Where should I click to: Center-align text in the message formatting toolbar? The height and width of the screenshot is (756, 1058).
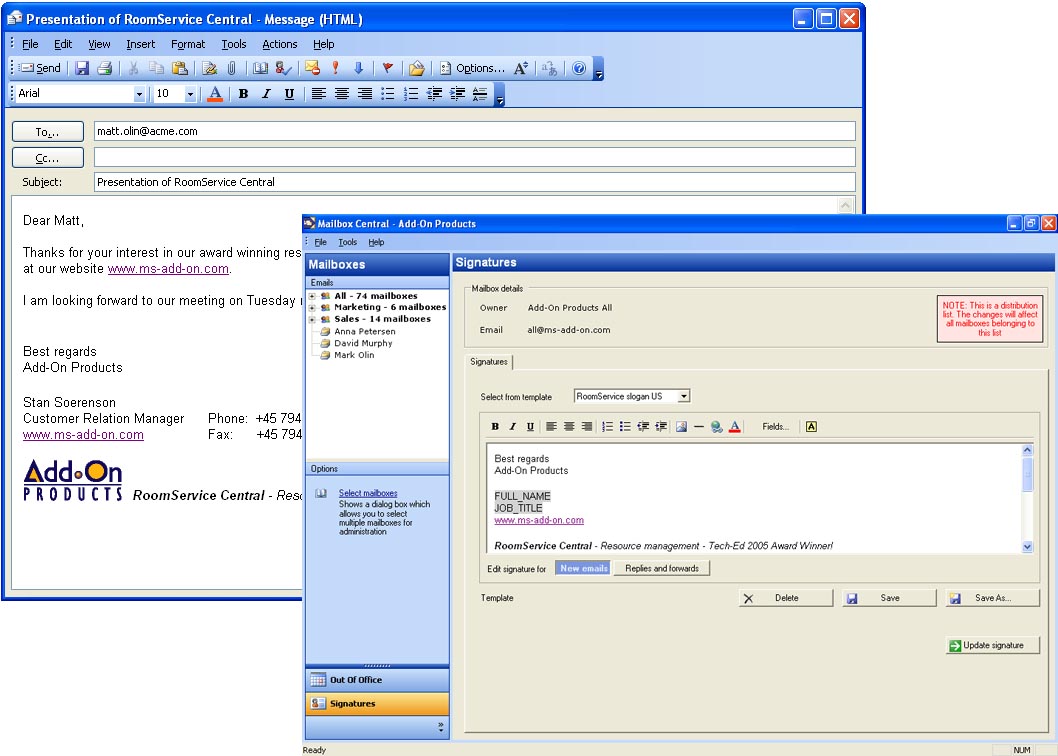(x=342, y=94)
